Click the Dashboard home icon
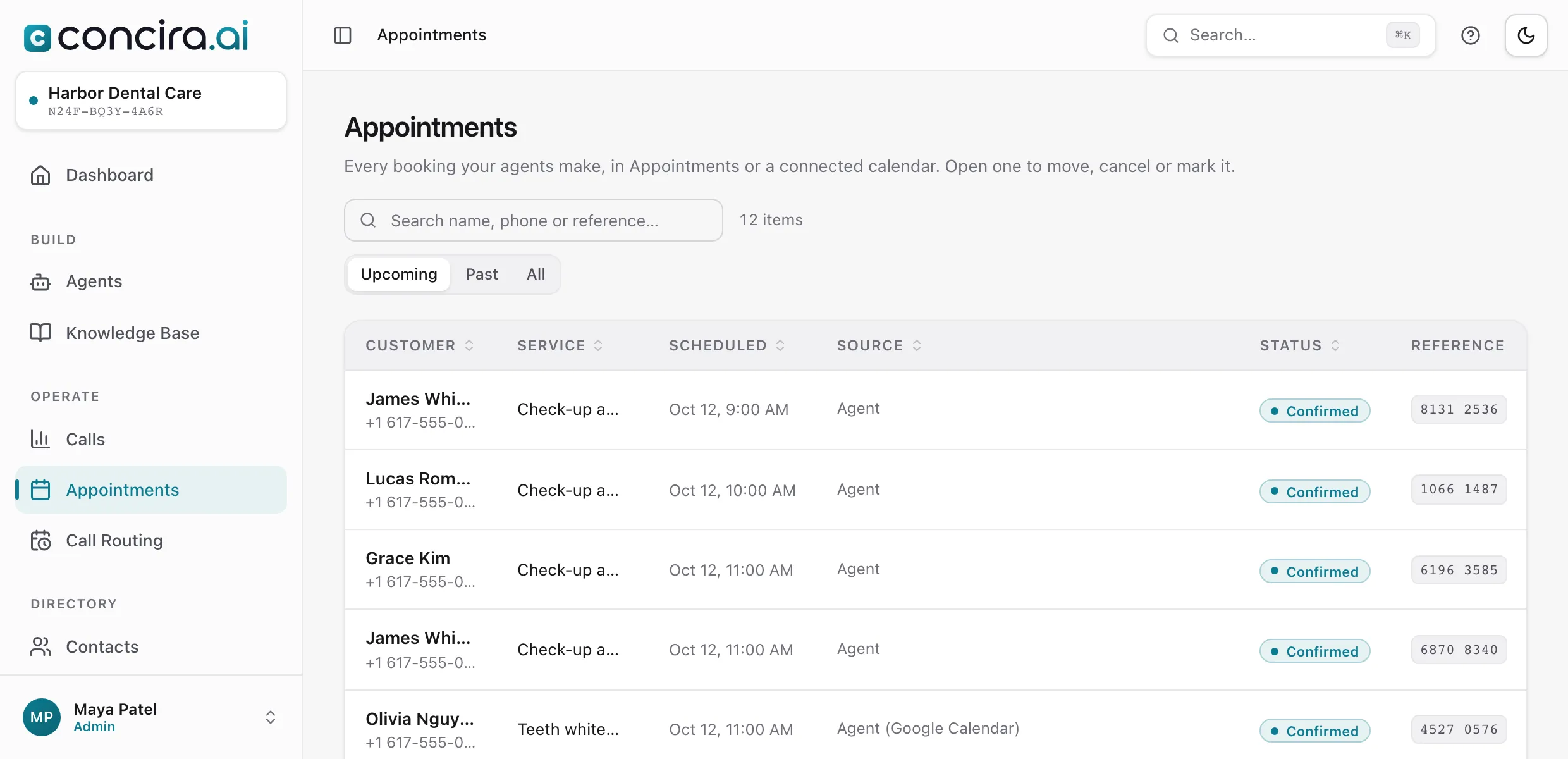 [x=40, y=175]
